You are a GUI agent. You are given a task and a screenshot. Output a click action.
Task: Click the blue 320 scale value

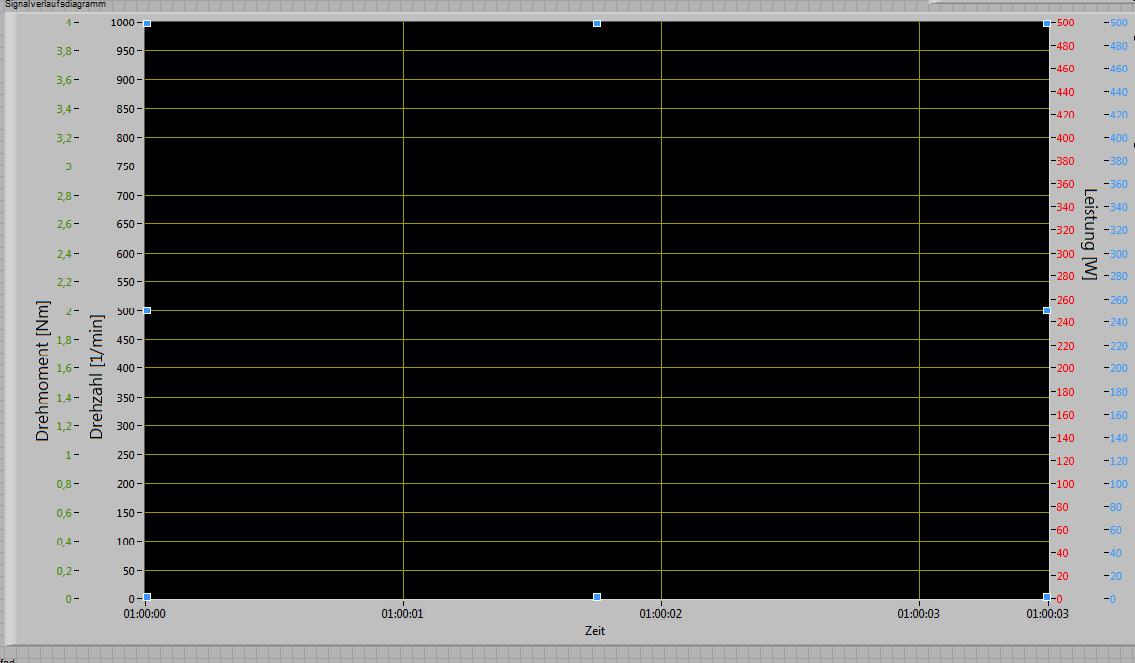click(x=1118, y=230)
